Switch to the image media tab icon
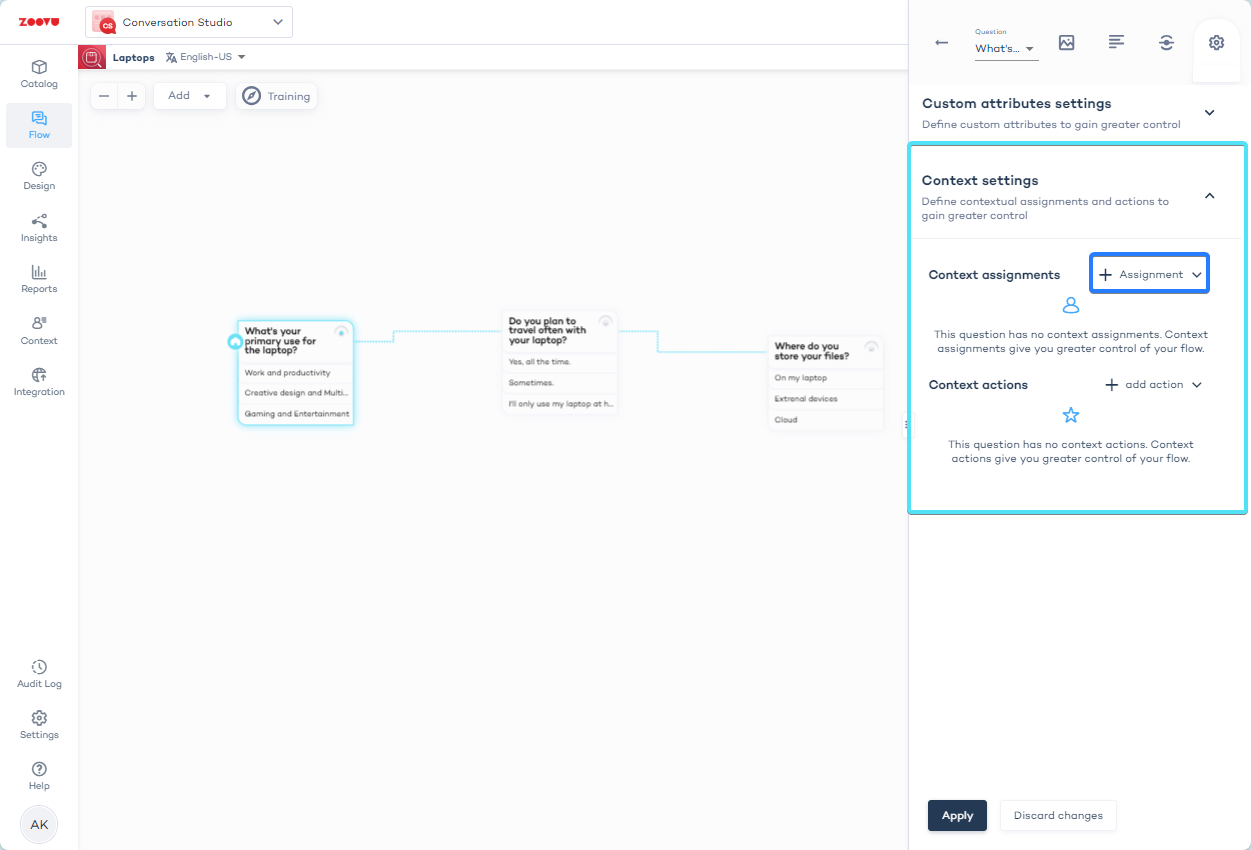 pos(1066,43)
